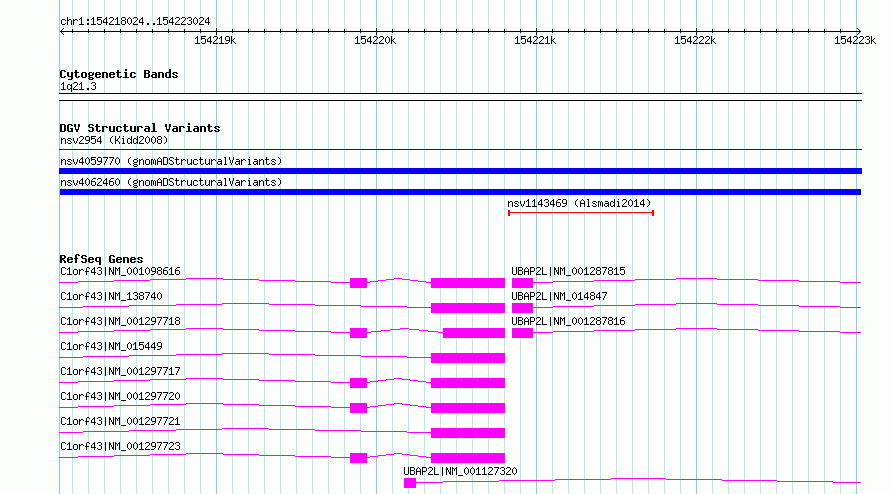Click the small exon of C1orf43 NM_001098616
The height and width of the screenshot is (494, 890).
(358, 283)
